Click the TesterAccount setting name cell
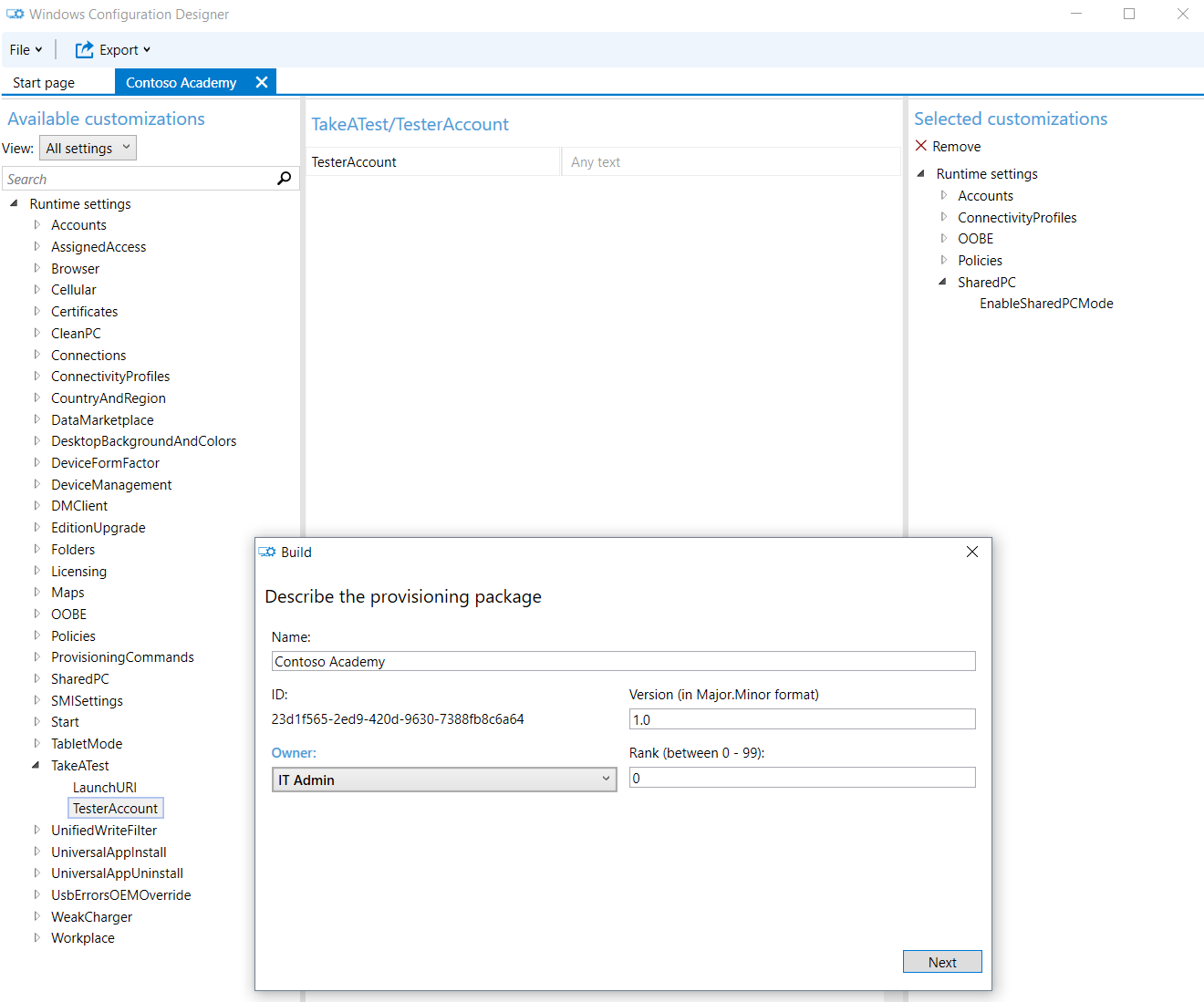The width and height of the screenshot is (1204, 1002). coord(433,162)
